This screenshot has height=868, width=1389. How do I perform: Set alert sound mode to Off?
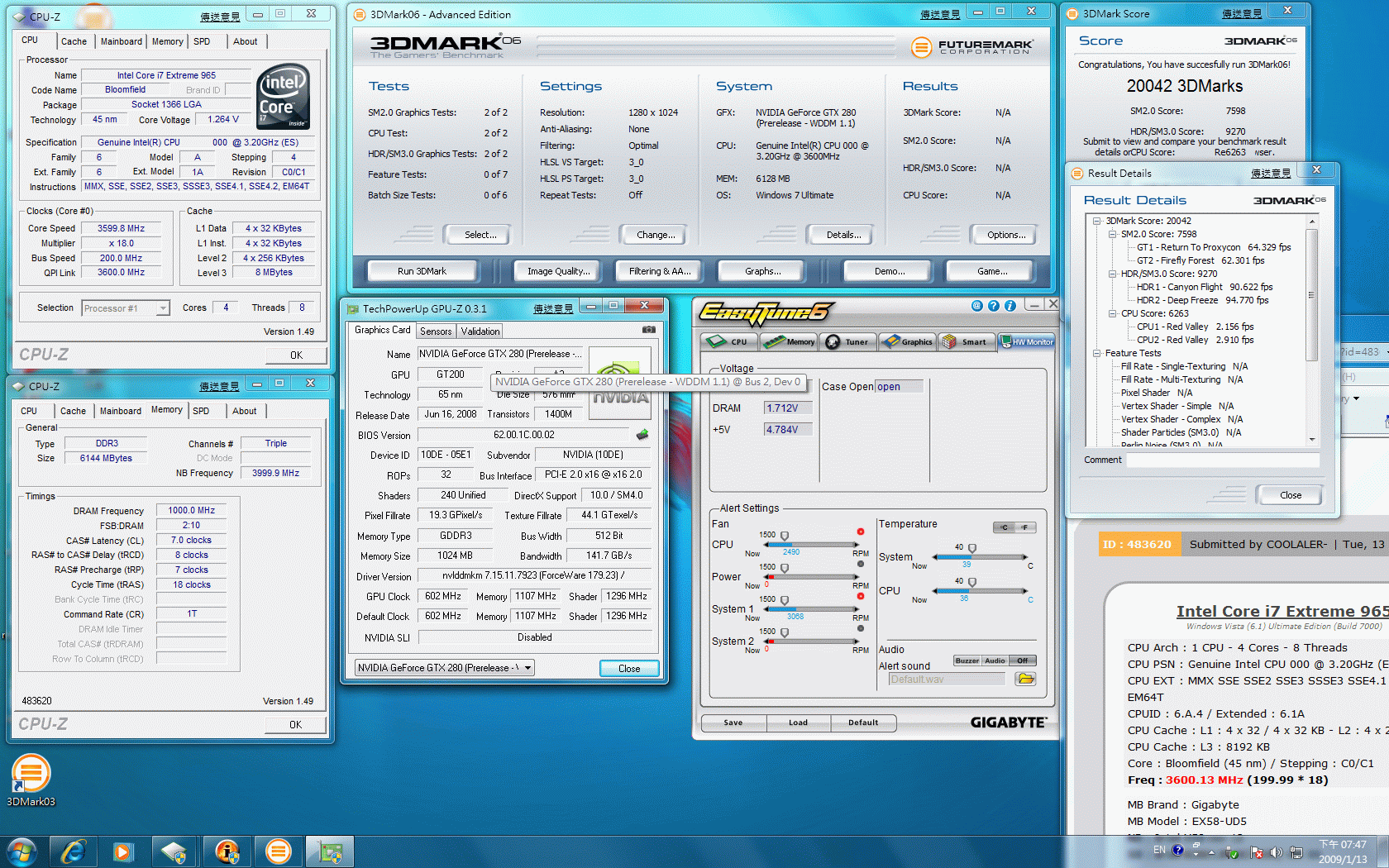tap(1023, 661)
